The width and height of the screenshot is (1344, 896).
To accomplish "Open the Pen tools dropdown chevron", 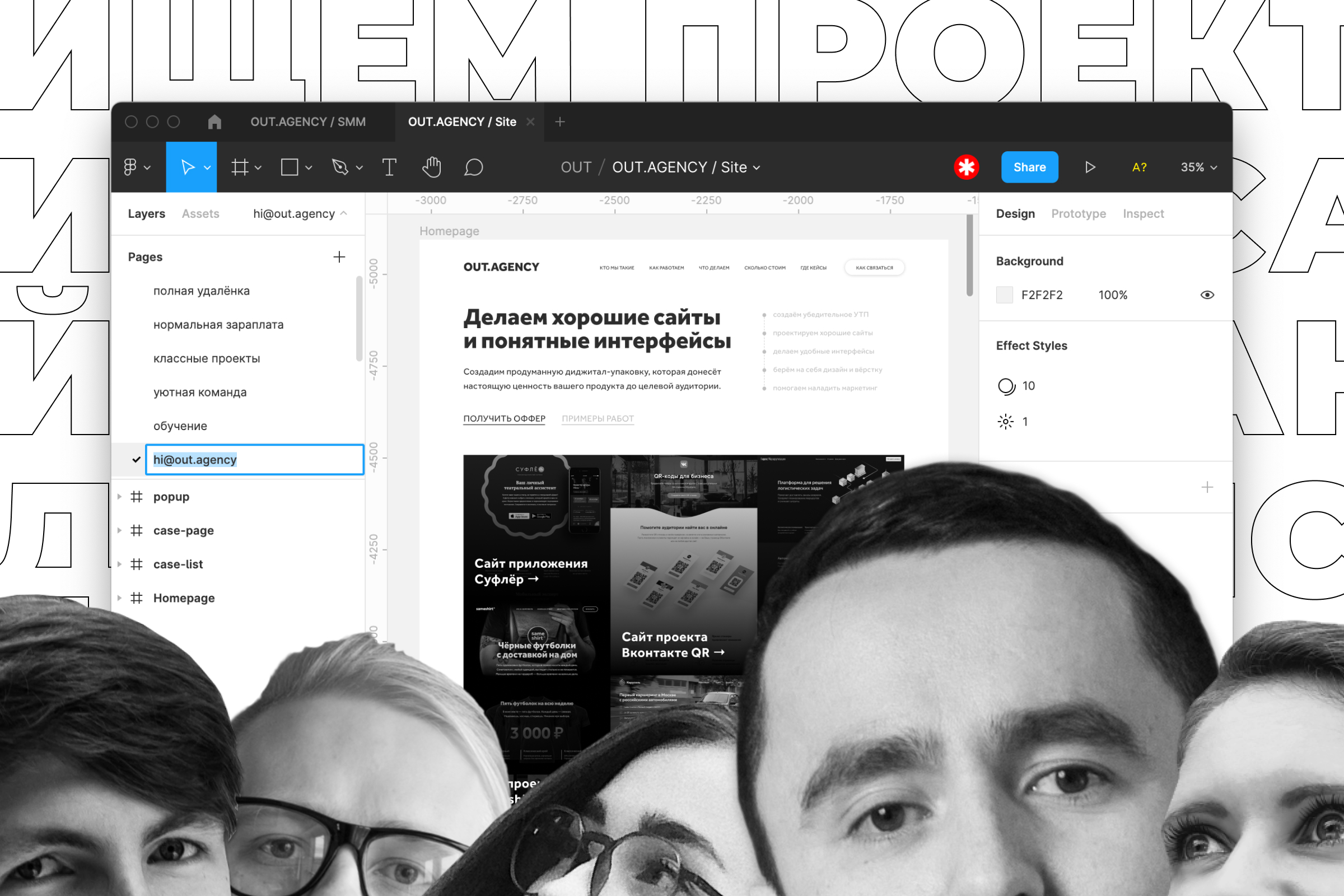I will (360, 167).
